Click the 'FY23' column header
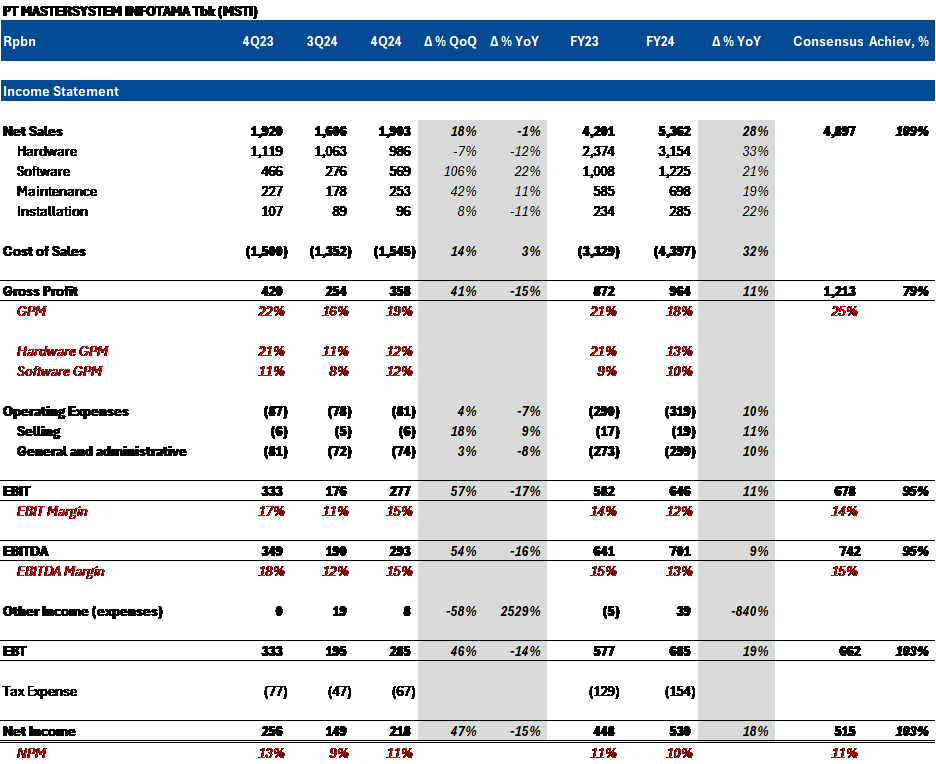The width and height of the screenshot is (936, 764). click(584, 41)
